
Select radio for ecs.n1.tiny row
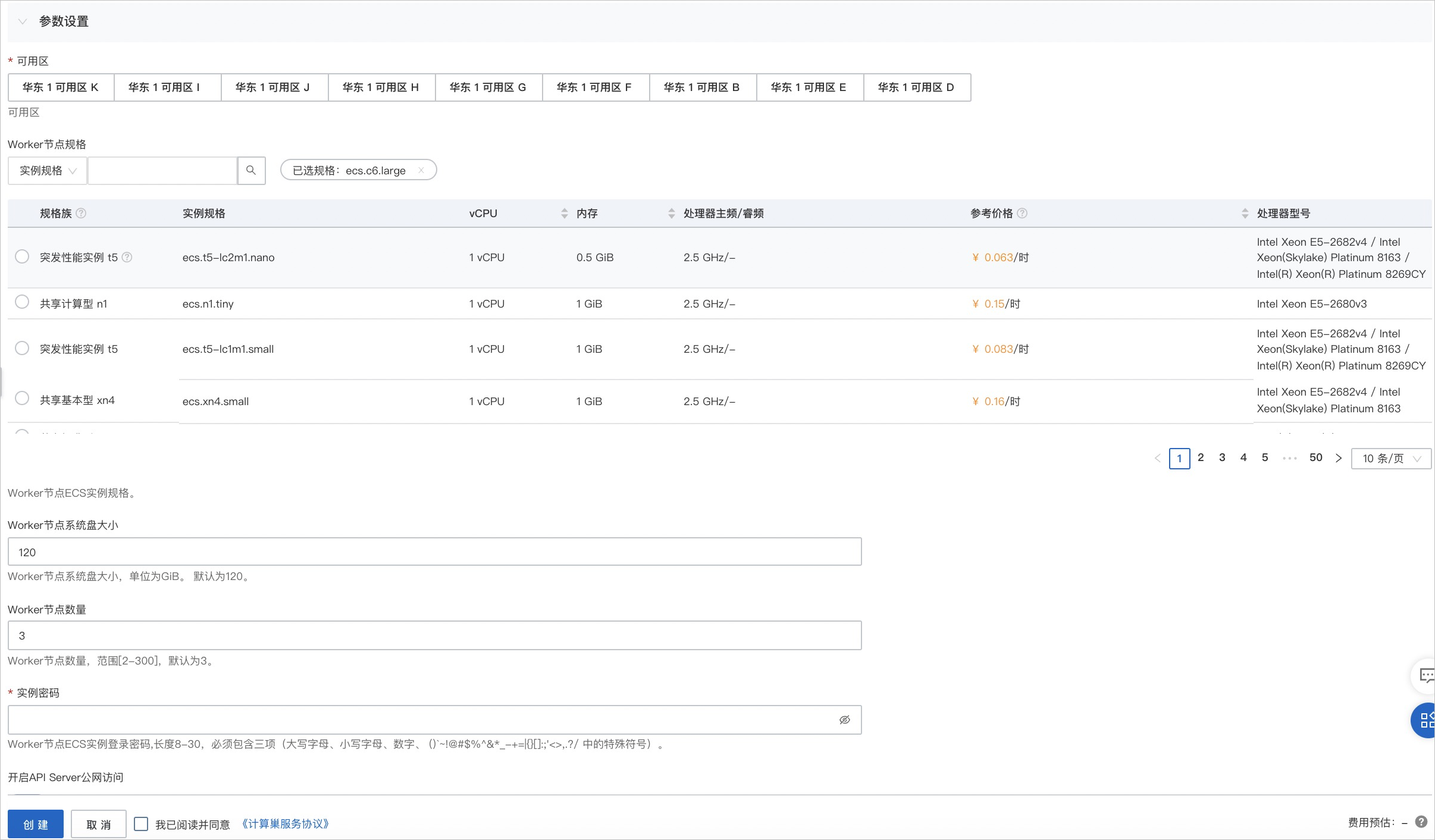[22, 302]
